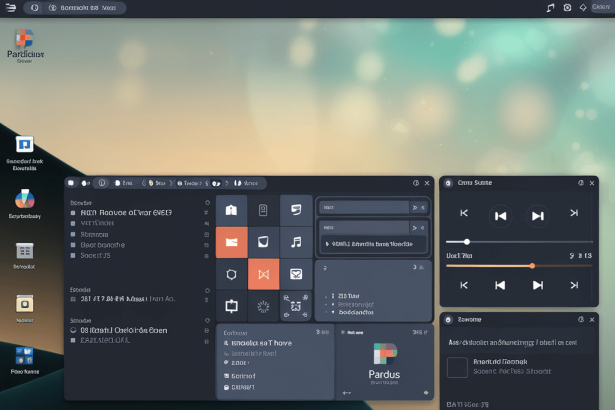Viewport: 615px width, 410px height.
Task: Select the scroll document tile
Action: coord(296,210)
